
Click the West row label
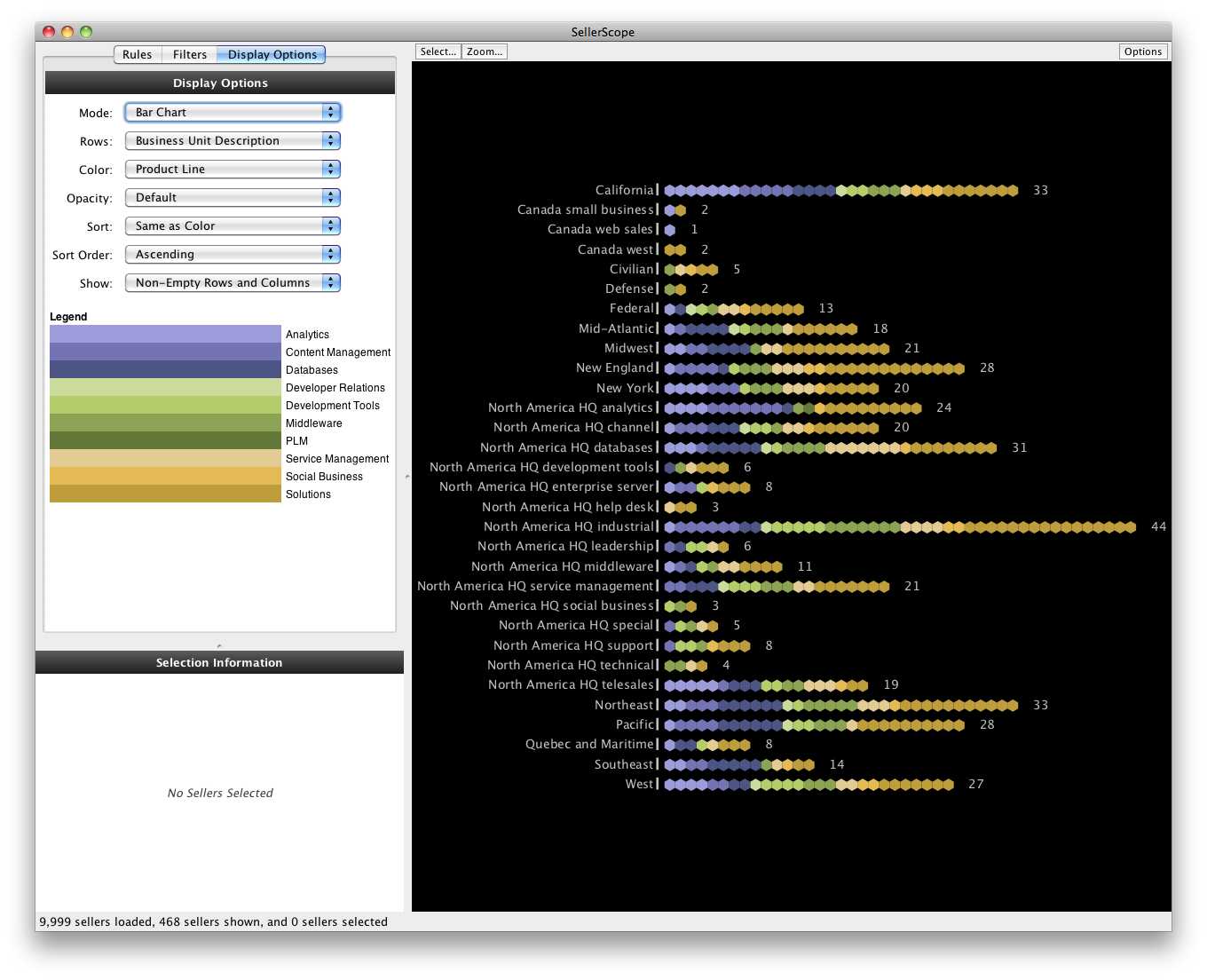(640, 784)
